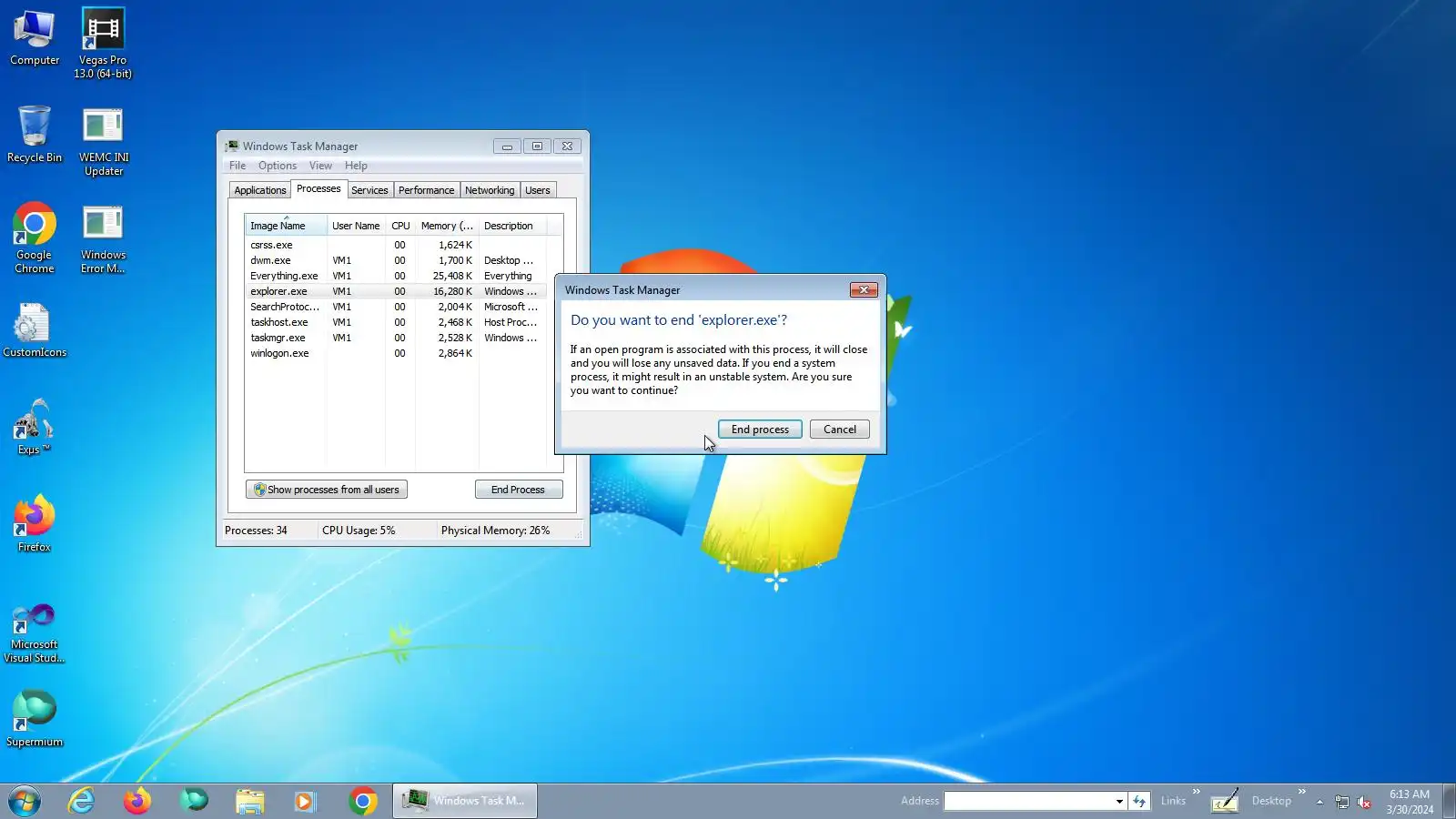Select the Windows Error M... desktop icon
1456x819 pixels.
(103, 238)
